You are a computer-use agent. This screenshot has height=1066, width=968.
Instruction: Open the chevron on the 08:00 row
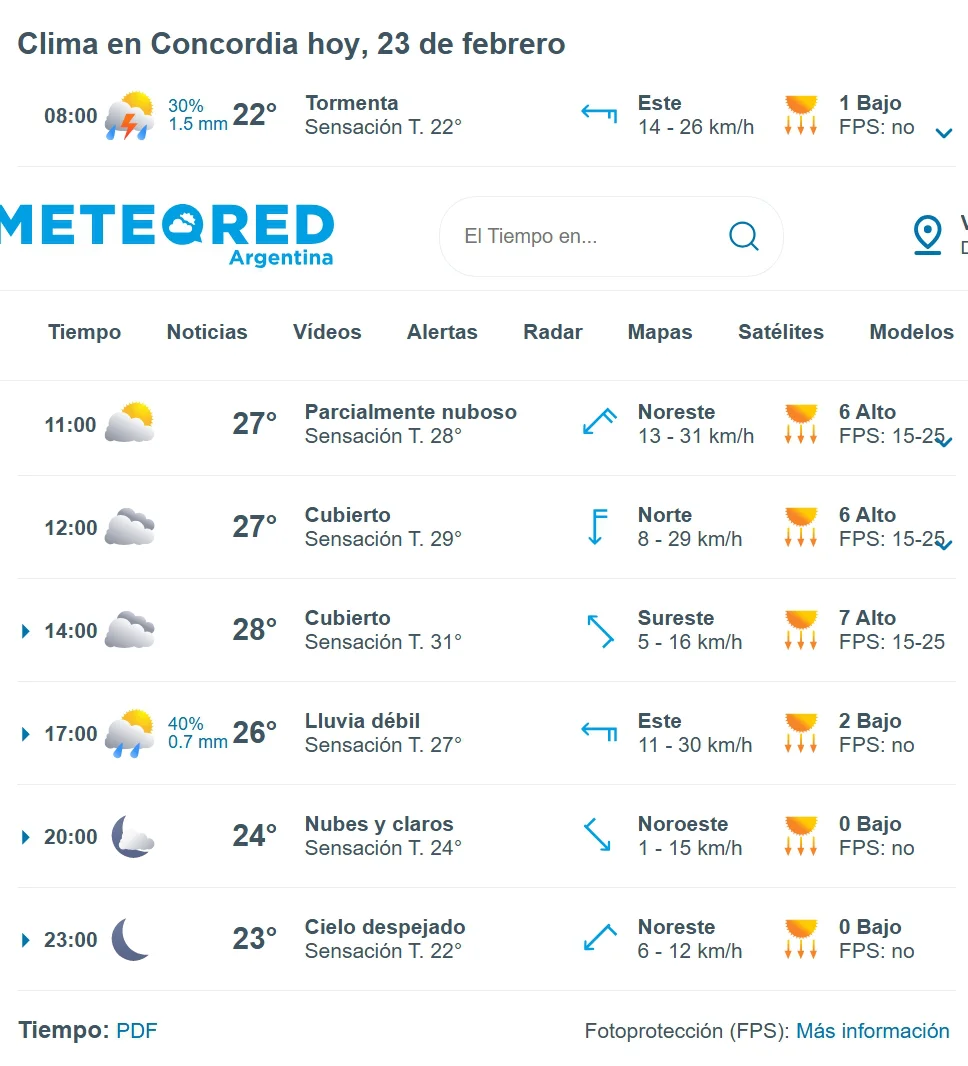click(x=943, y=133)
